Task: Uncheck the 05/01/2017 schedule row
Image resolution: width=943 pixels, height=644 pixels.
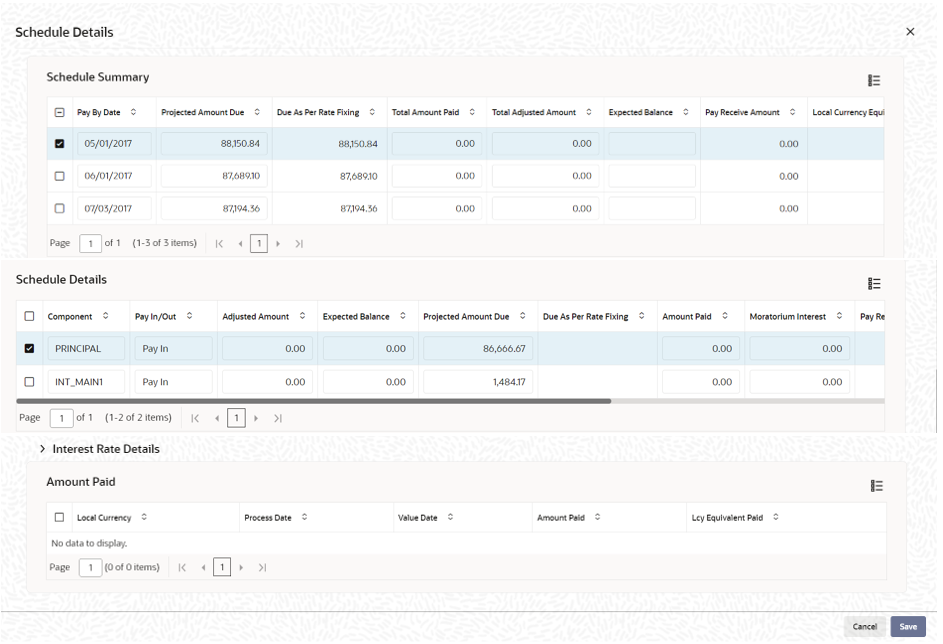Action: (60, 144)
